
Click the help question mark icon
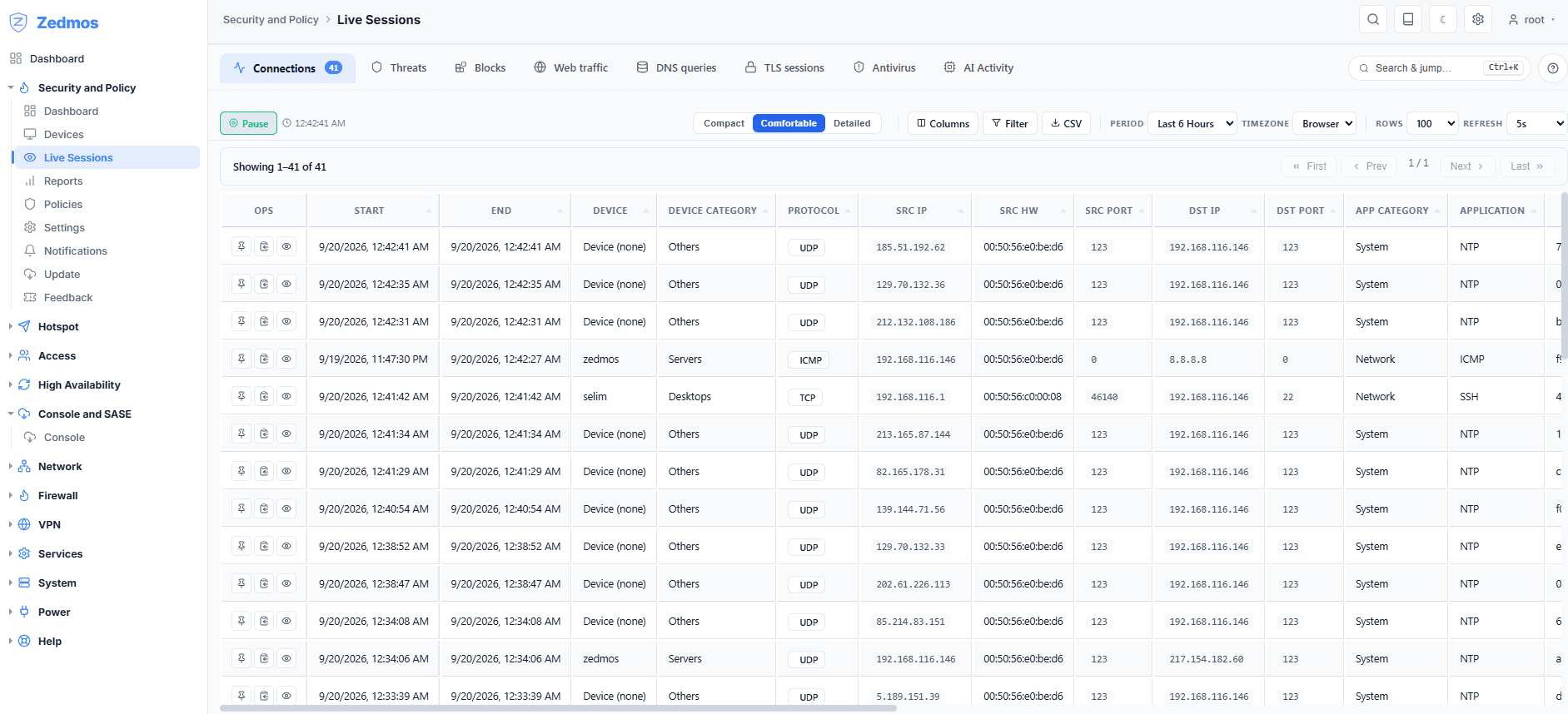coord(1553,68)
